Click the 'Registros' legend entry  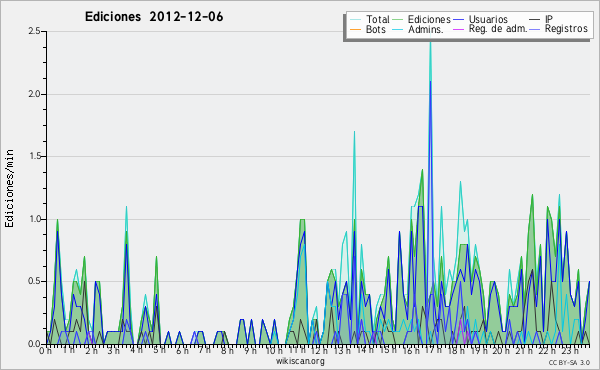click(x=566, y=29)
